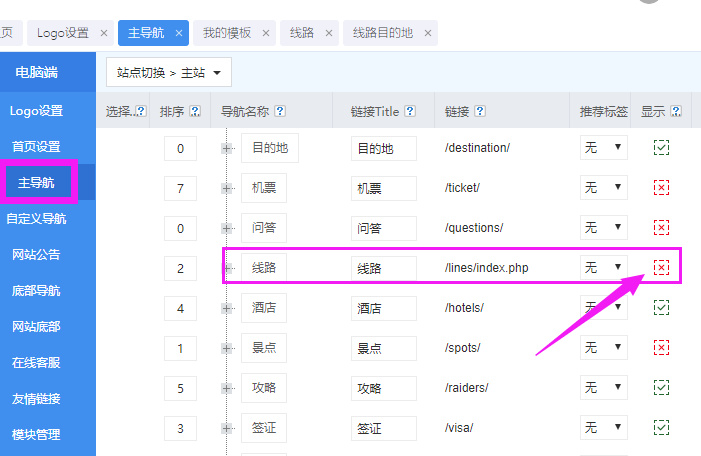Close the 主导航 tab
This screenshot has width=701, height=456.
[179, 33]
